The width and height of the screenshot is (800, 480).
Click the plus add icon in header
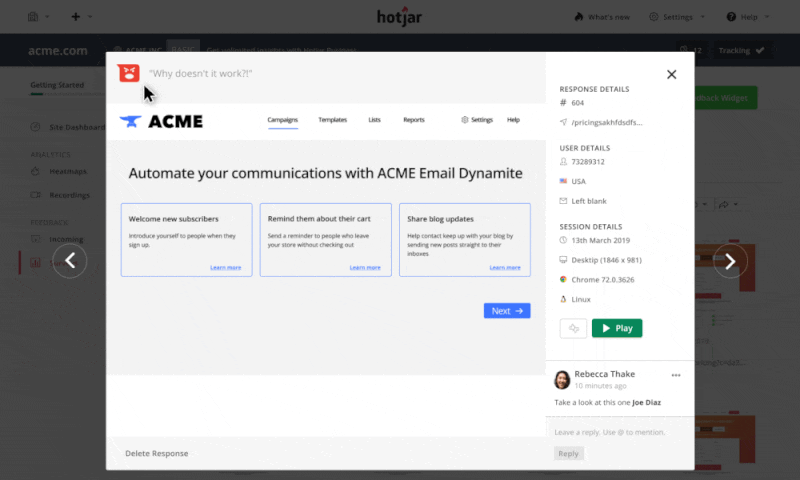pyautogui.click(x=76, y=16)
